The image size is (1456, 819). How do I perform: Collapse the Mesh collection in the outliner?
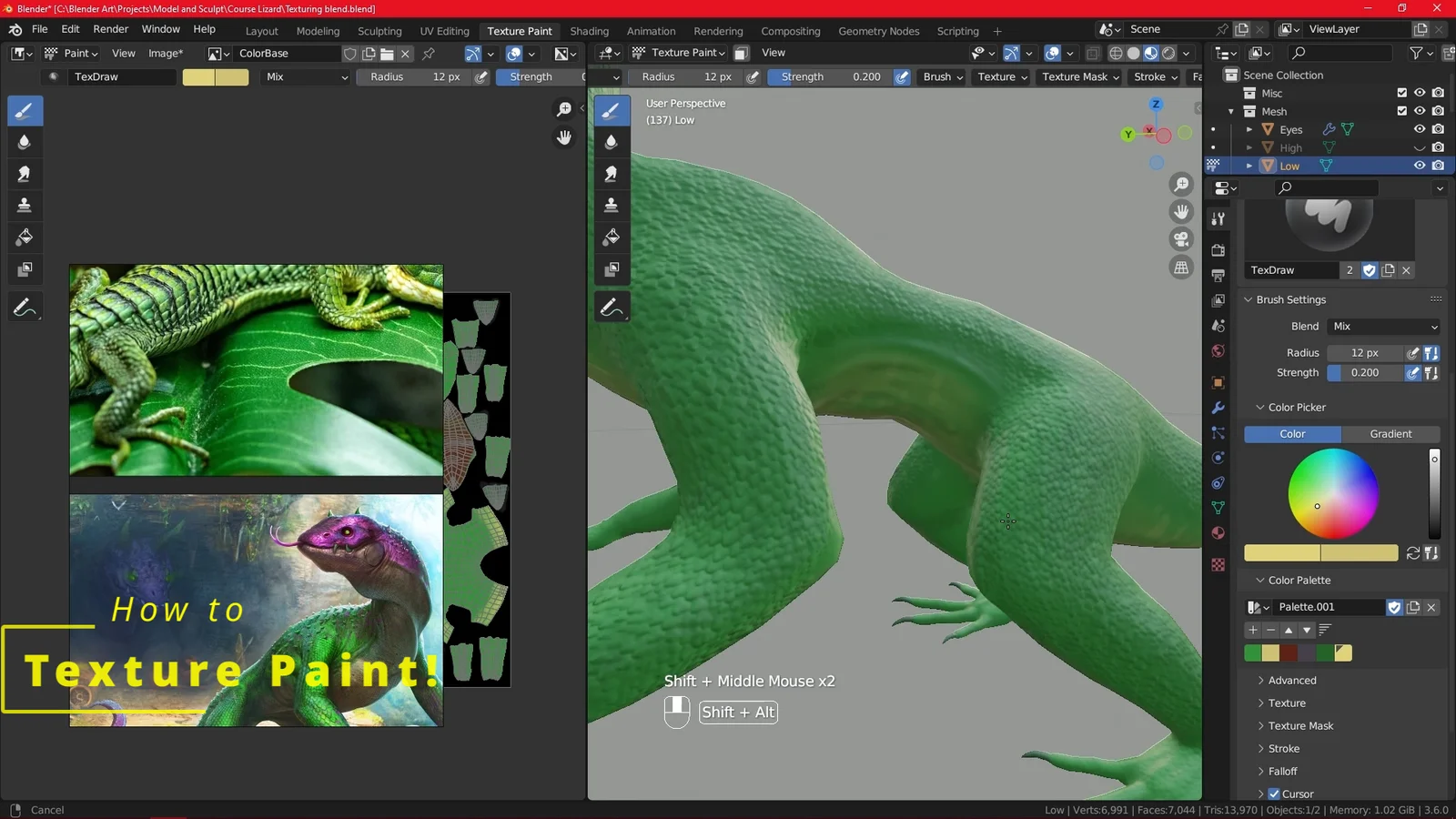pyautogui.click(x=1231, y=111)
